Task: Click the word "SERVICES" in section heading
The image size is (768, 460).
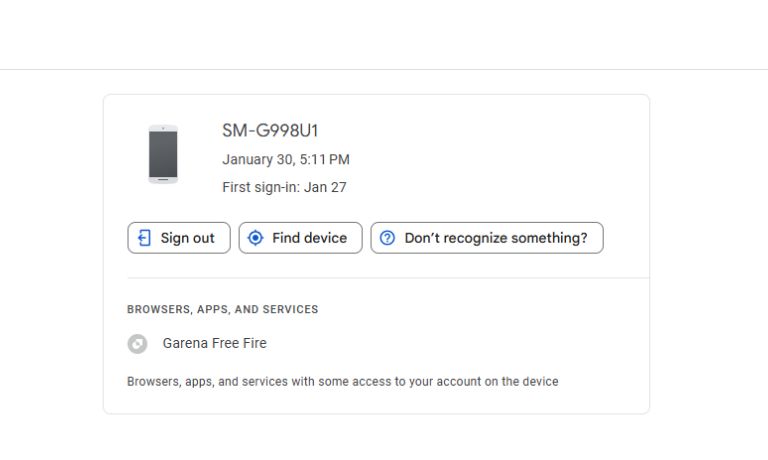Action: tap(290, 310)
